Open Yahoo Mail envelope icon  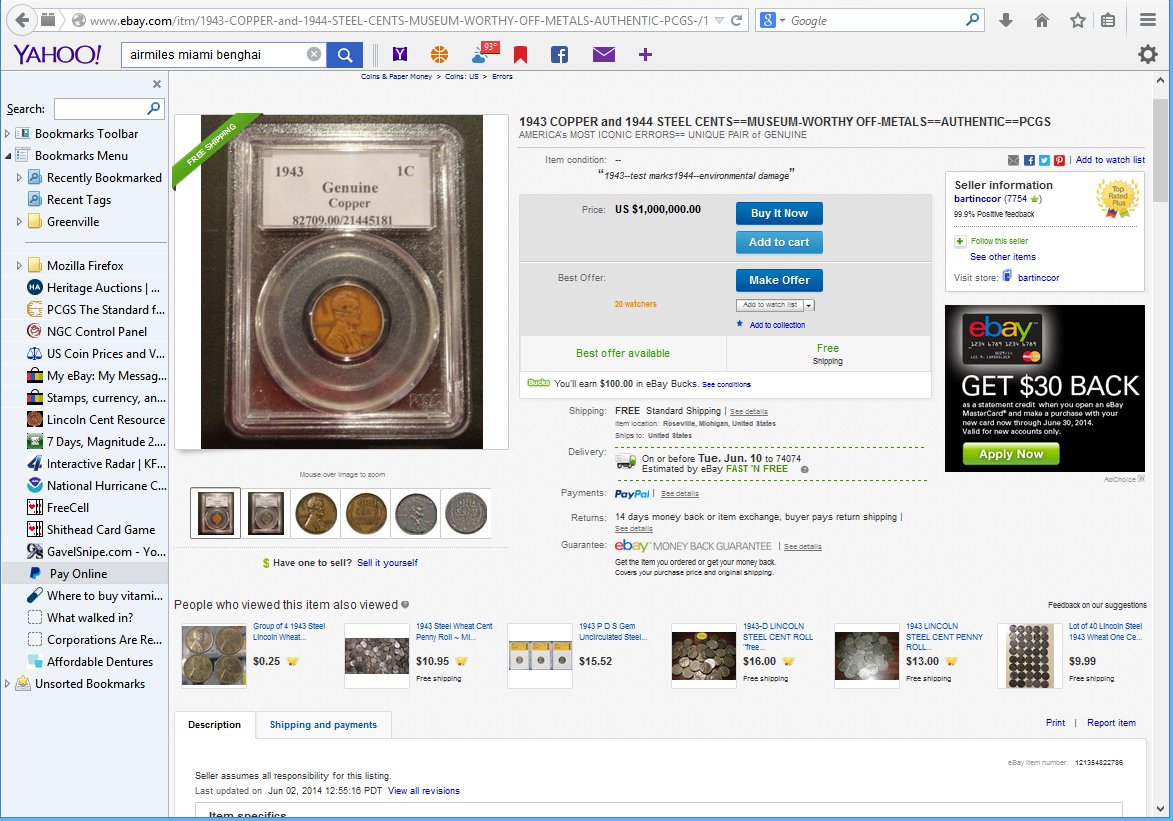[604, 54]
